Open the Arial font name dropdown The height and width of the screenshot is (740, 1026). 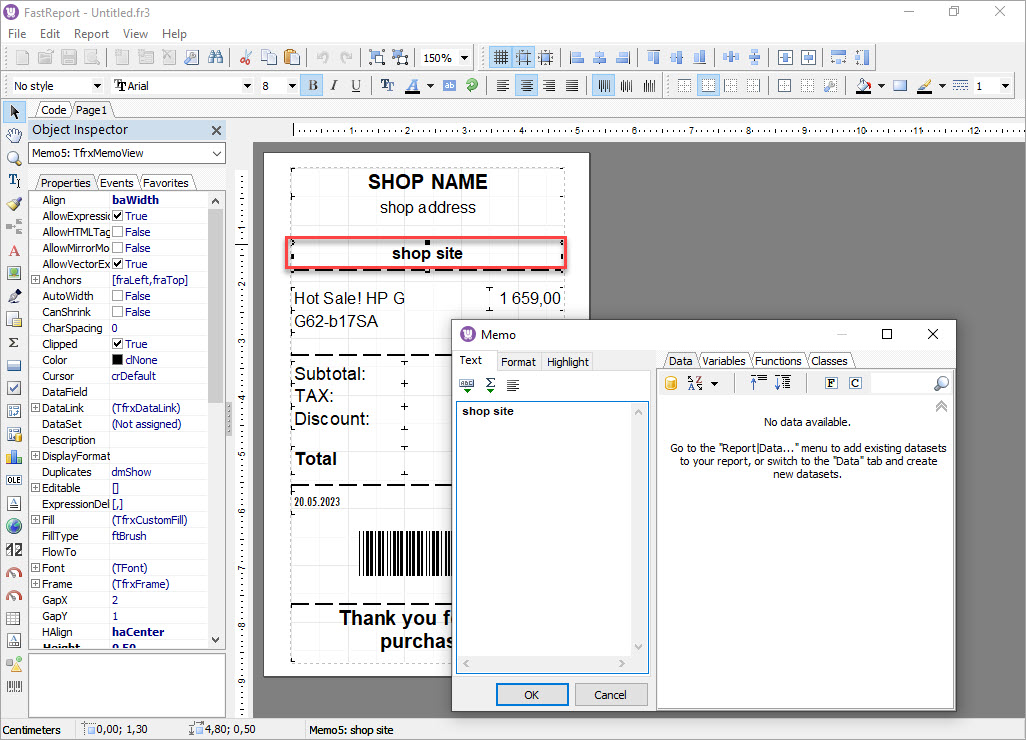coord(247,86)
